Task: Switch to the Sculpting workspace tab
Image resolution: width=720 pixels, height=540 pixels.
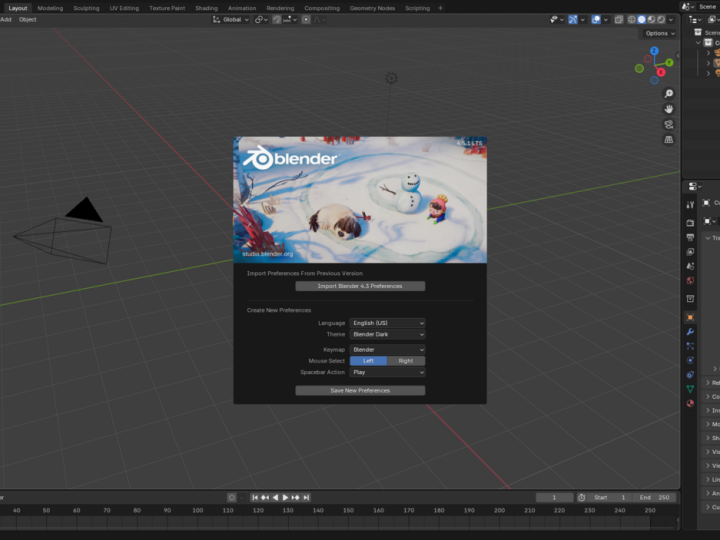Action: click(x=86, y=8)
